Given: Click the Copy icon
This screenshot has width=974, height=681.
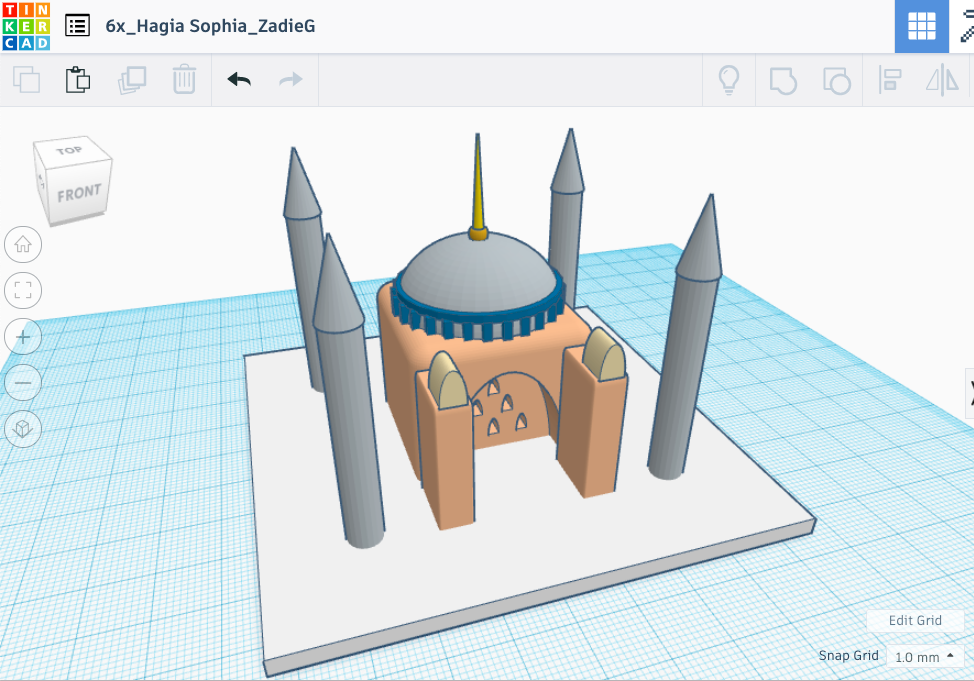Looking at the screenshot, I should (x=26, y=80).
